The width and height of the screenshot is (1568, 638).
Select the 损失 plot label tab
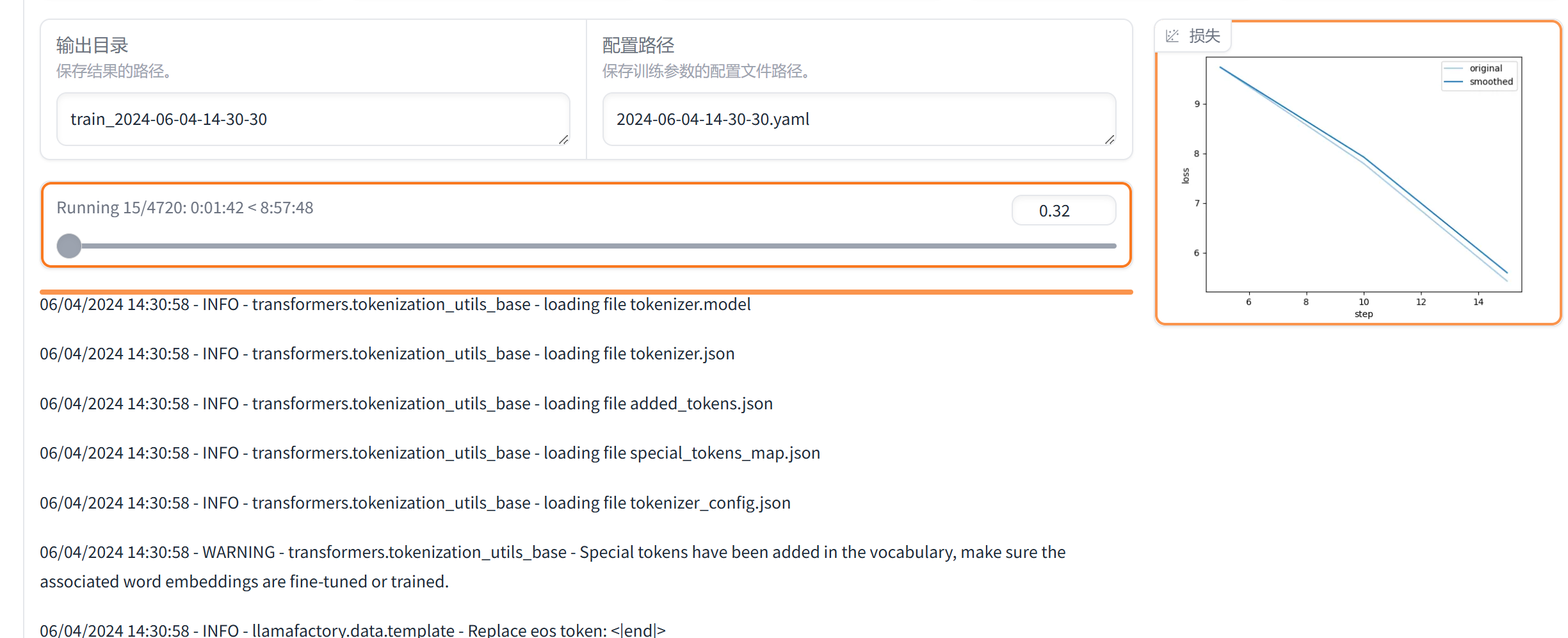click(1204, 36)
